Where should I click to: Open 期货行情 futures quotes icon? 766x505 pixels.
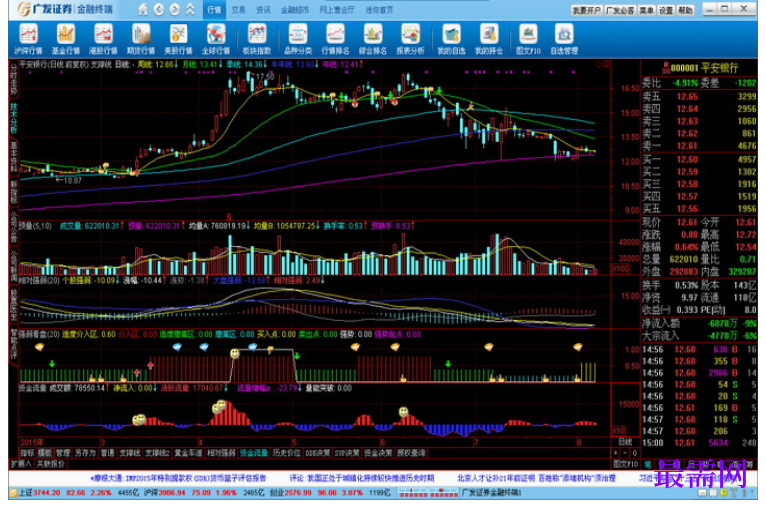click(x=141, y=39)
